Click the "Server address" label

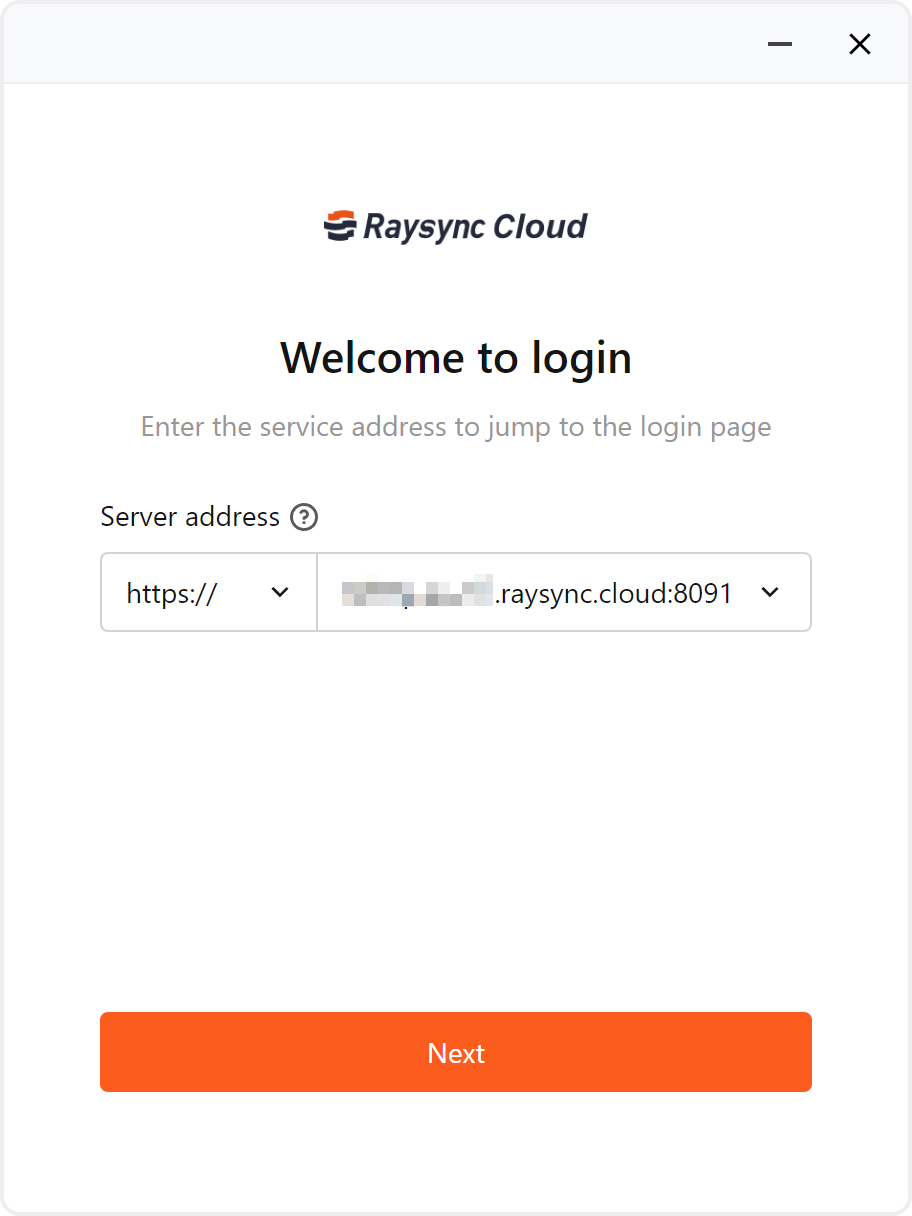point(190,517)
